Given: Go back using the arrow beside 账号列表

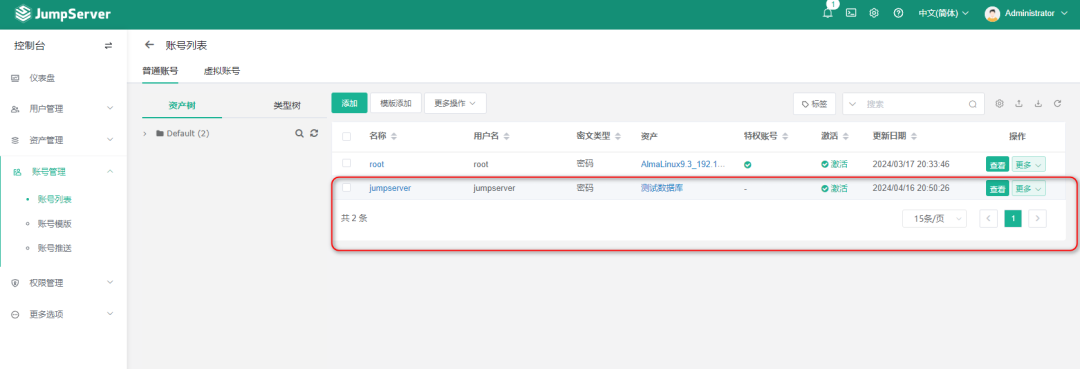Looking at the screenshot, I should click(149, 45).
